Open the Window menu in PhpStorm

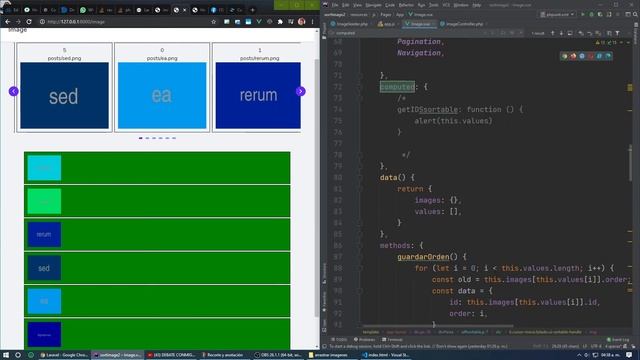pyautogui.click(x=461, y=5)
